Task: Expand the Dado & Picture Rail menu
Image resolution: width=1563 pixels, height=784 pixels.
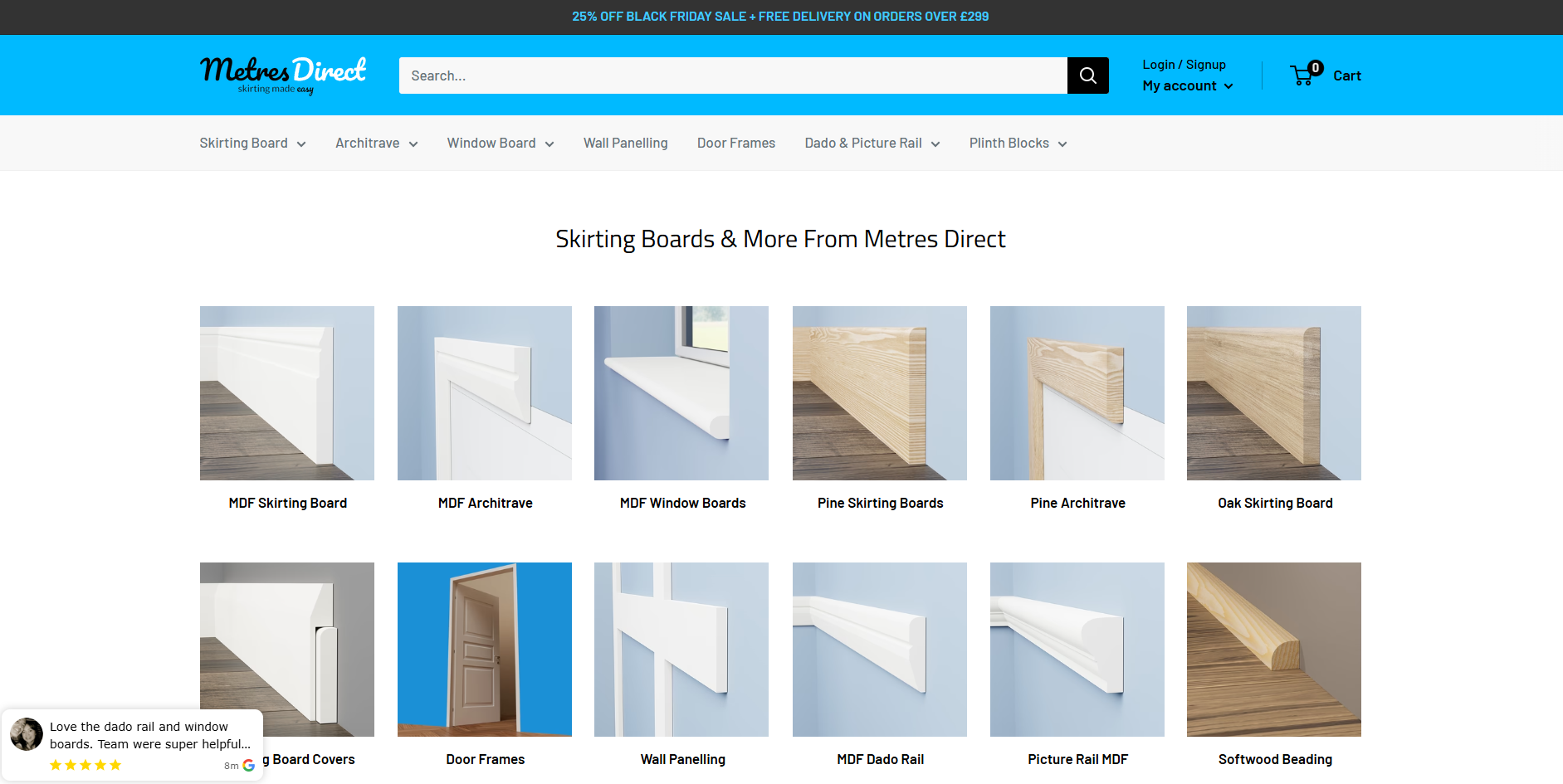Action: [872, 144]
